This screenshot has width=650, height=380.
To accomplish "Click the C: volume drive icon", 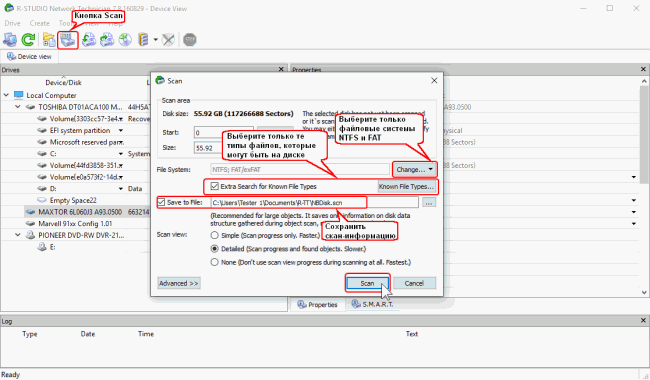I will click(42, 153).
